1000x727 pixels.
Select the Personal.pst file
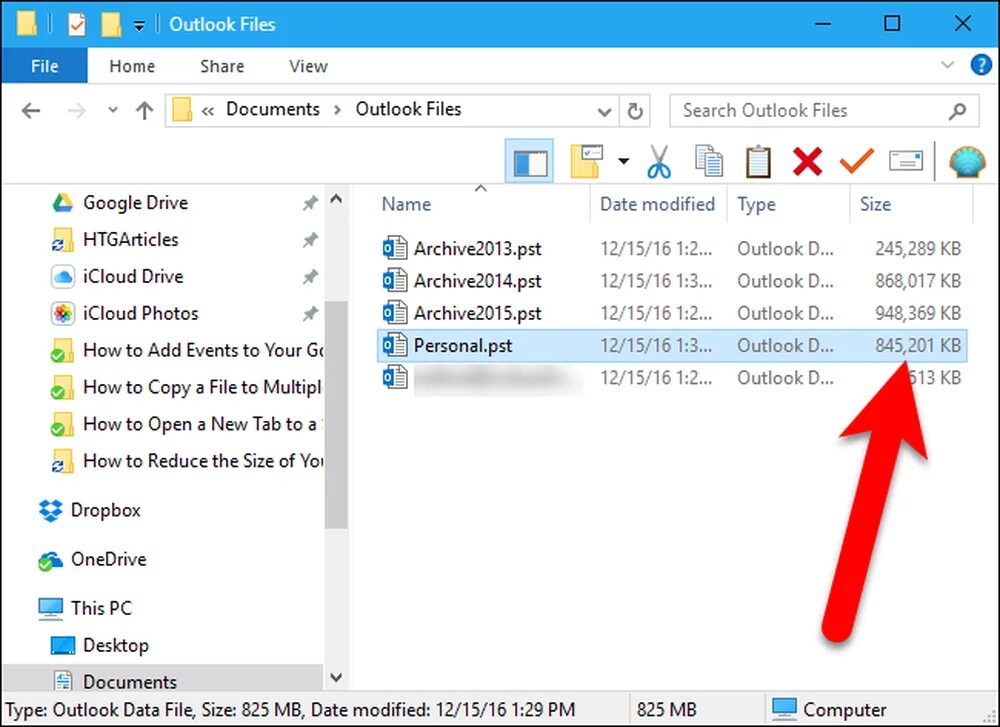tap(672, 346)
